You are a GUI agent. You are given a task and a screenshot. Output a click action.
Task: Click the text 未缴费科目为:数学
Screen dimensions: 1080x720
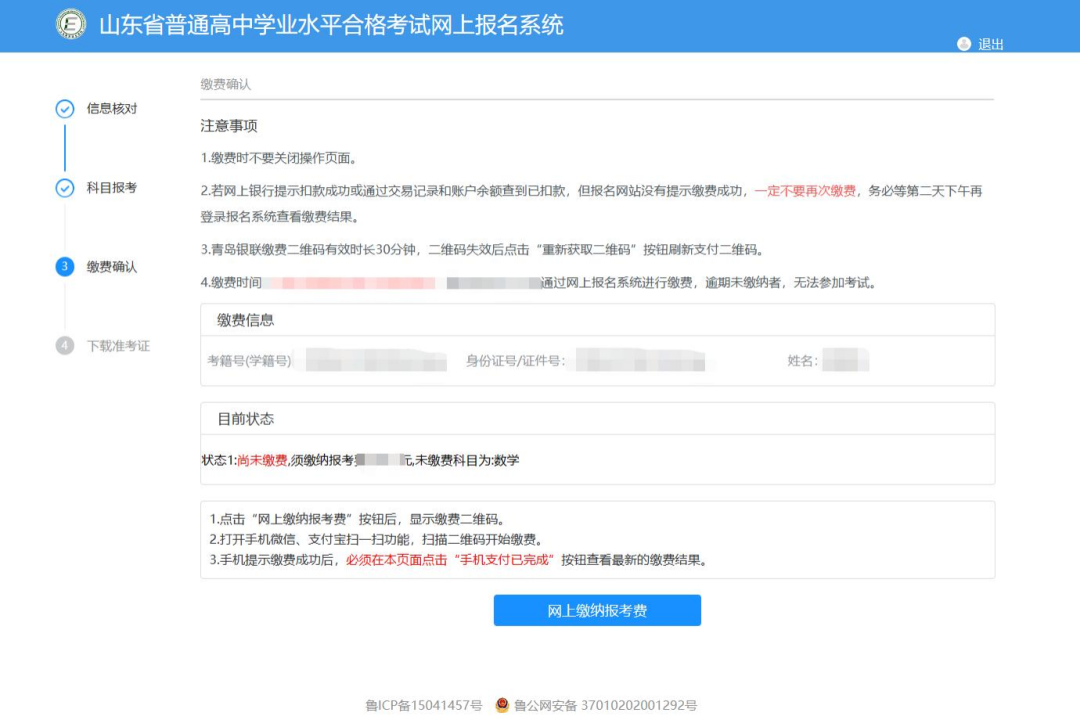[467, 460]
